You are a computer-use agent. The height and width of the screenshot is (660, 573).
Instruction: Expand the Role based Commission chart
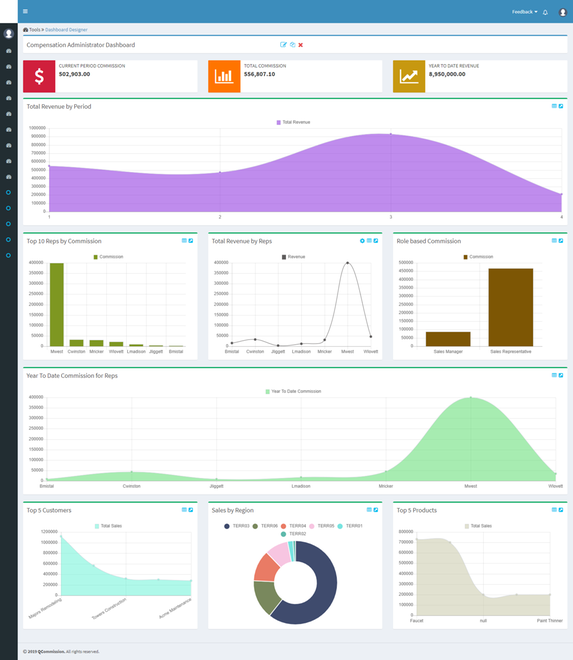coord(561,241)
